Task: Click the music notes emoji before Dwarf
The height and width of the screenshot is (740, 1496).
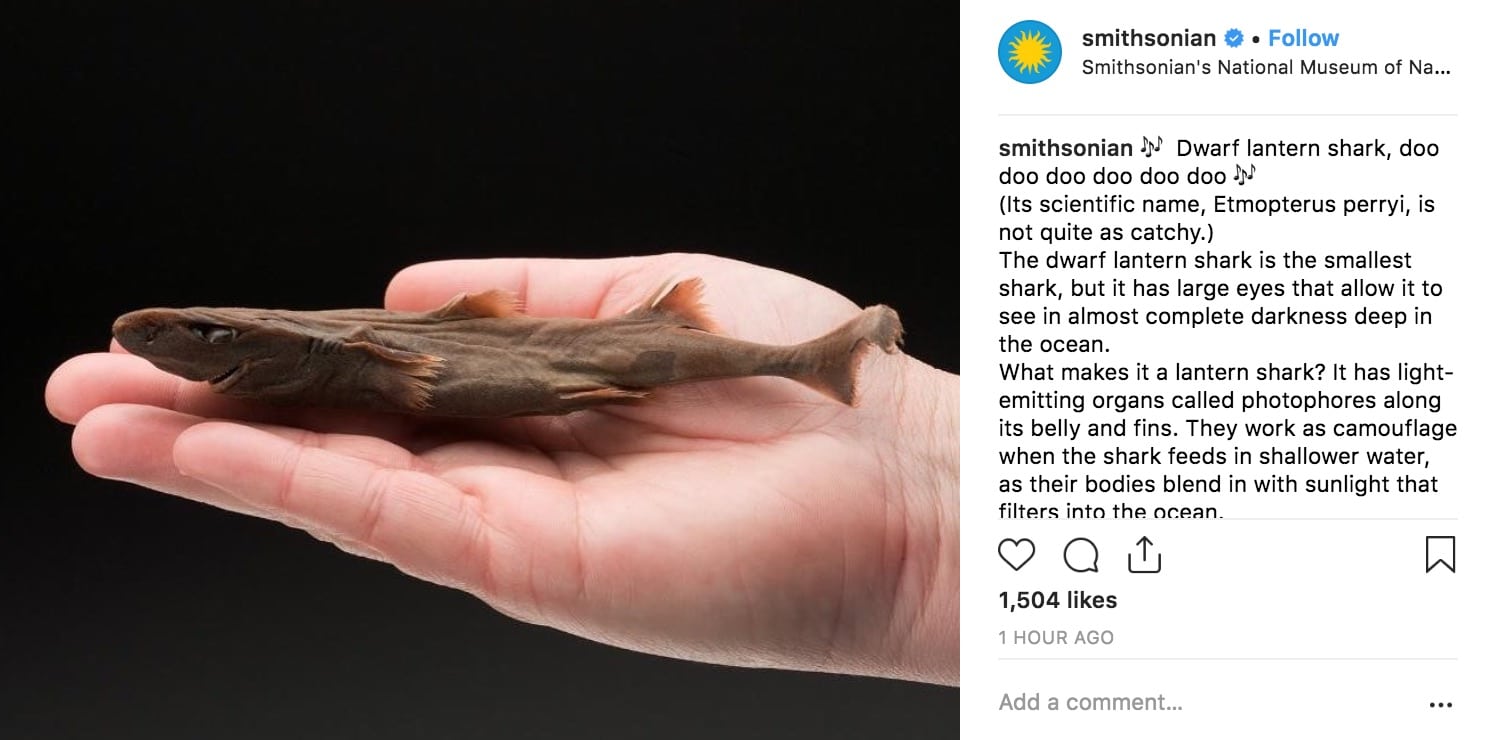Action: coord(1153,147)
